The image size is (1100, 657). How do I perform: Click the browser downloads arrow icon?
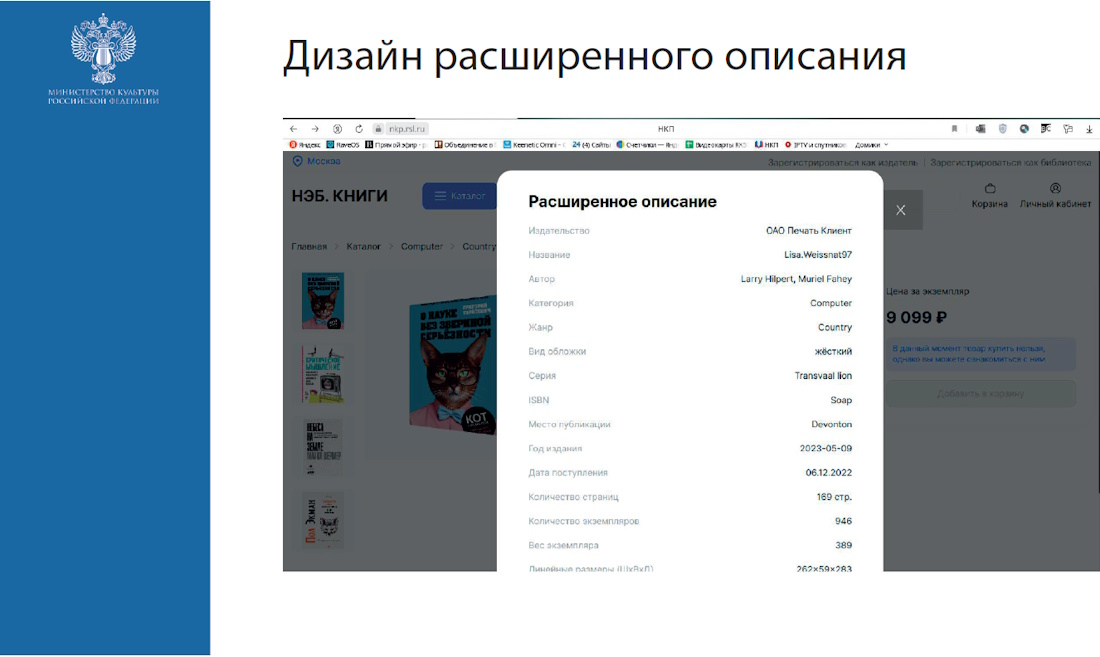(1088, 129)
